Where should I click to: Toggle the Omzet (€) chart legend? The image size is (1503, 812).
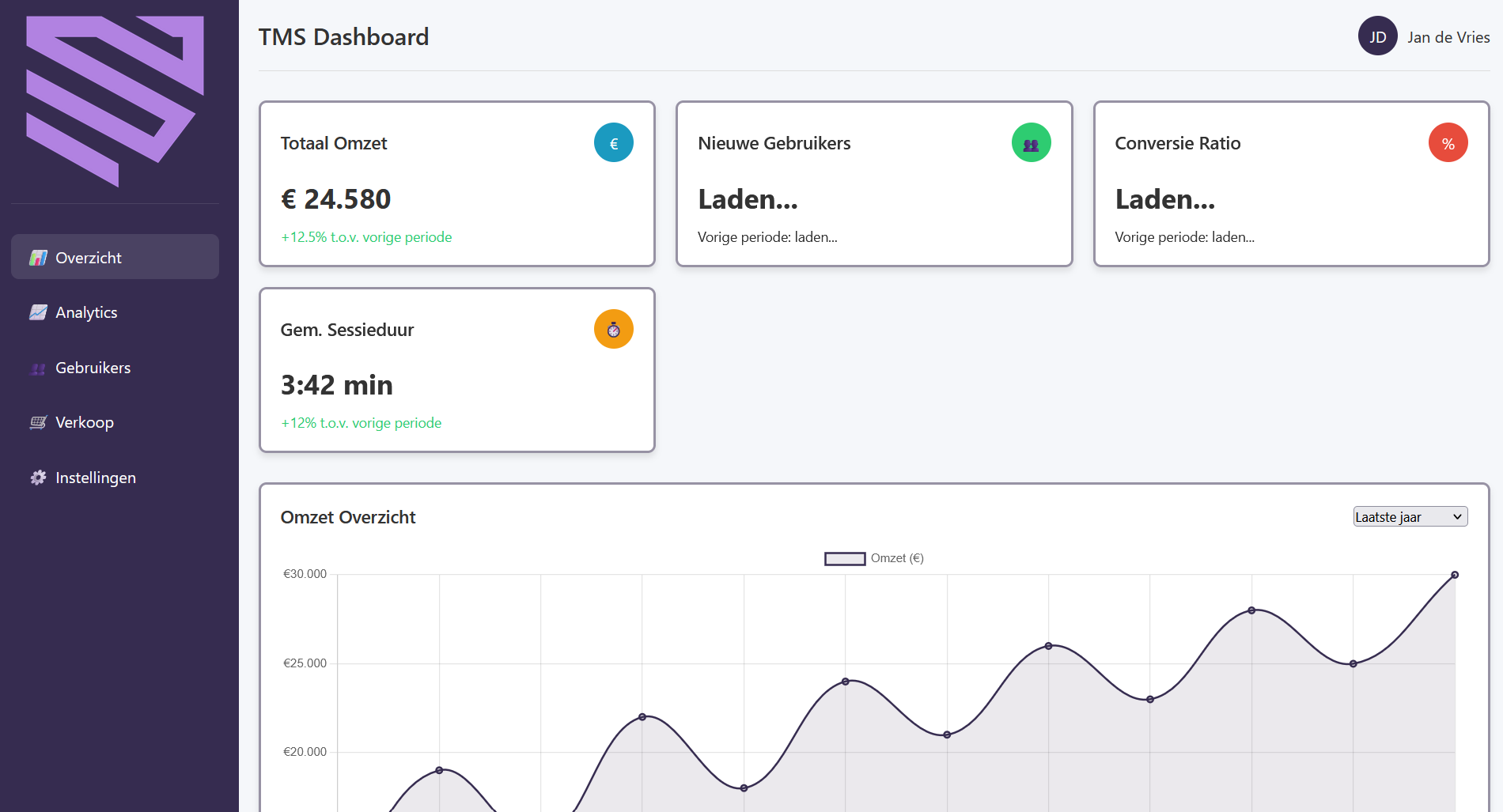[873, 559]
